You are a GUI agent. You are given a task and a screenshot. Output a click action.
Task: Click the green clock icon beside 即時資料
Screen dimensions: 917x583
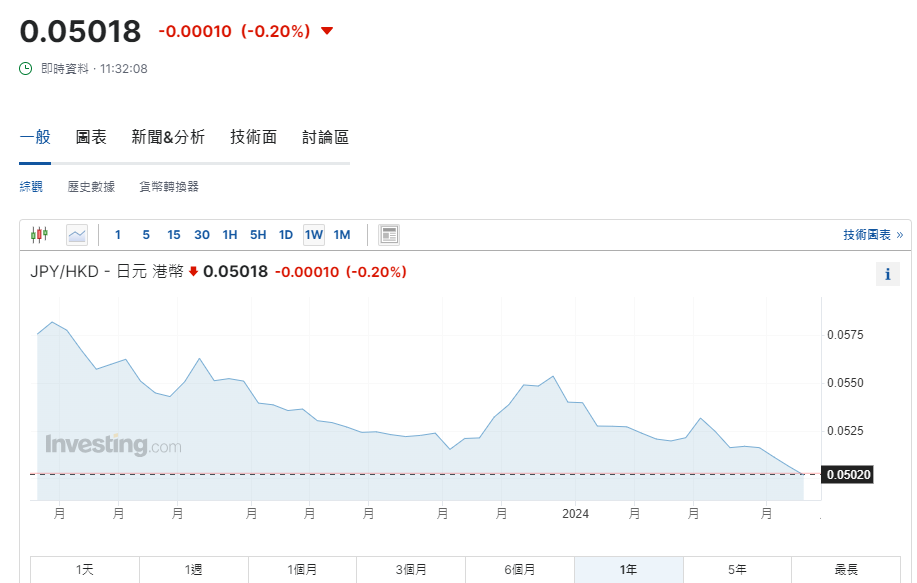tap(26, 69)
